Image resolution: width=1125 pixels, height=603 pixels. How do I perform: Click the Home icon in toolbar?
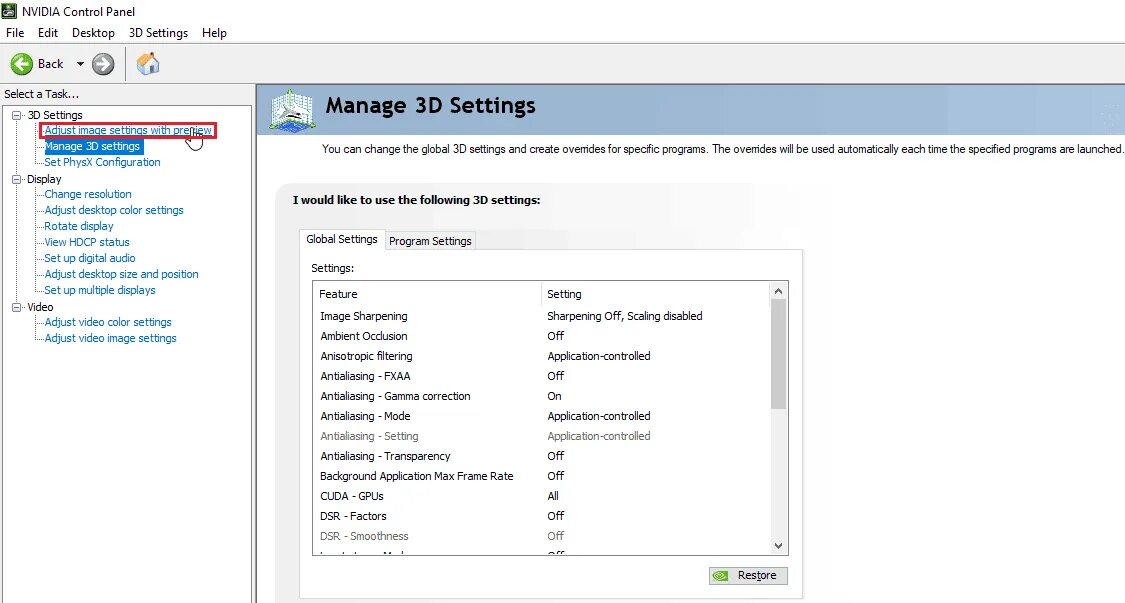coord(148,64)
